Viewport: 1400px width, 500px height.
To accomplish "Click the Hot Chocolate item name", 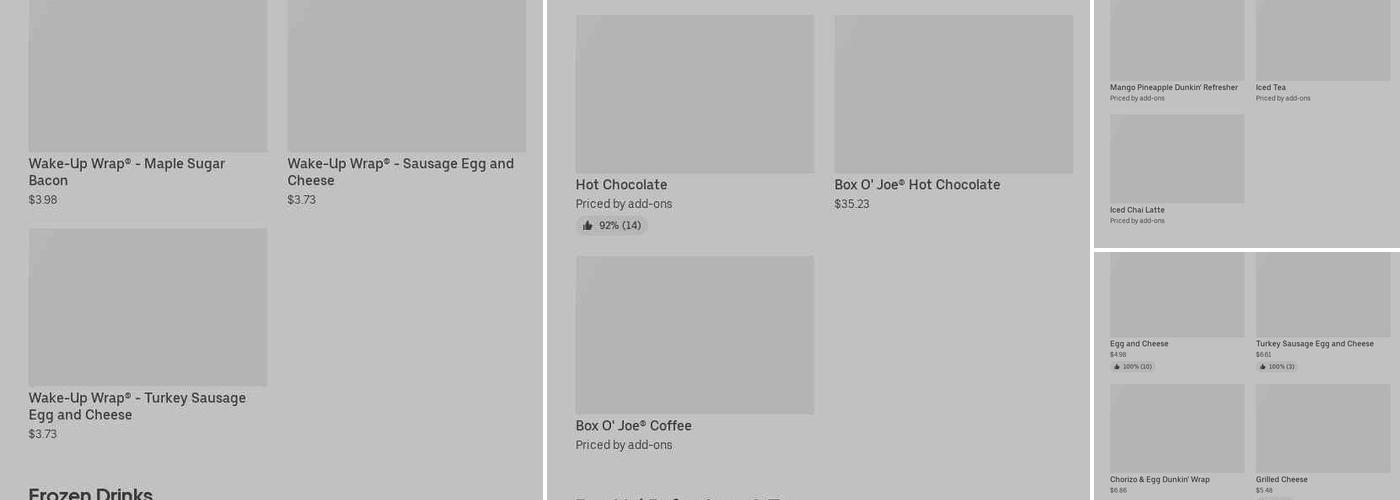I will click(621, 185).
